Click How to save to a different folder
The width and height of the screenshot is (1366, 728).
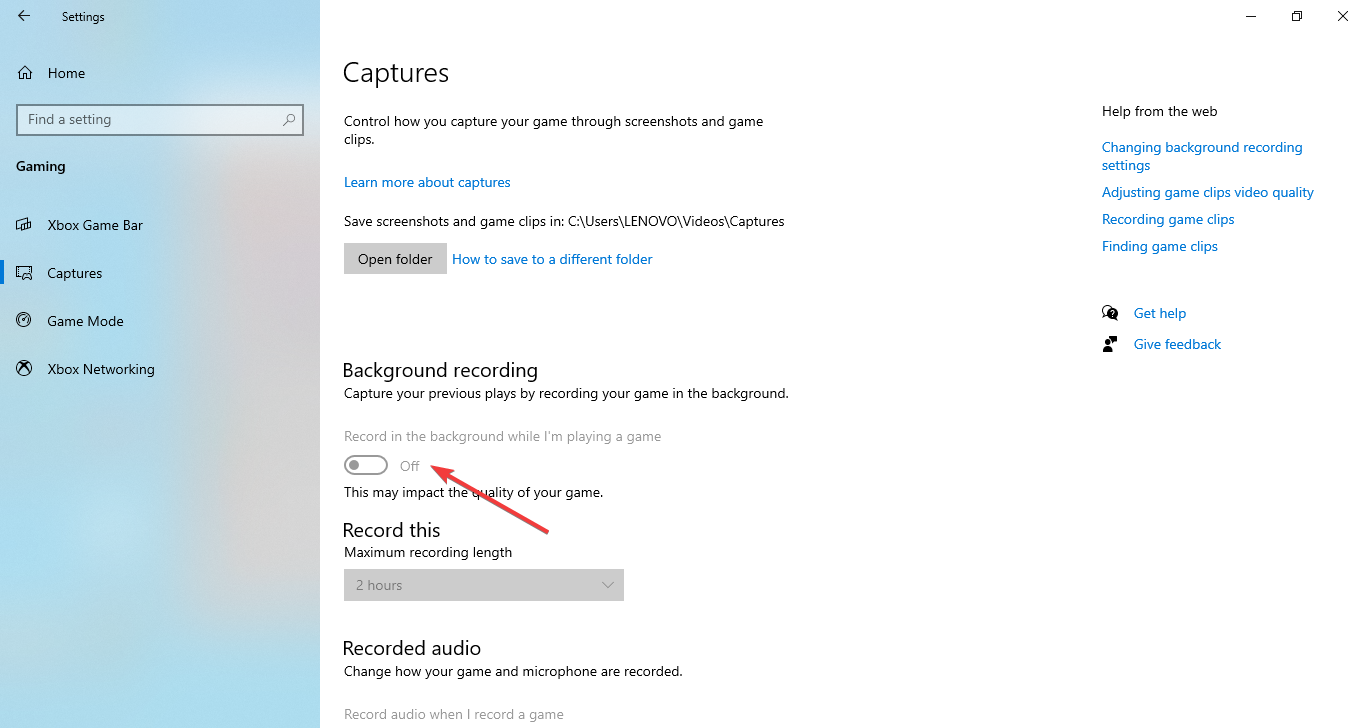coord(552,259)
